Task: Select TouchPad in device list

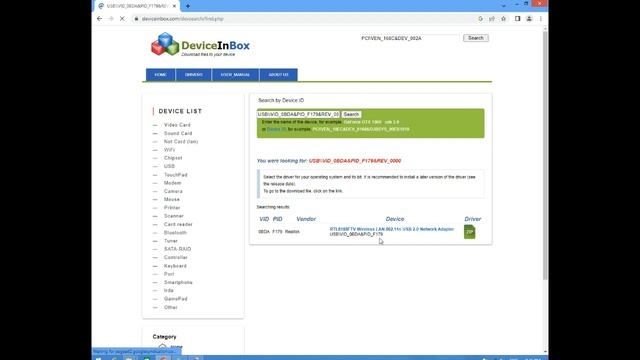Action: (176, 175)
